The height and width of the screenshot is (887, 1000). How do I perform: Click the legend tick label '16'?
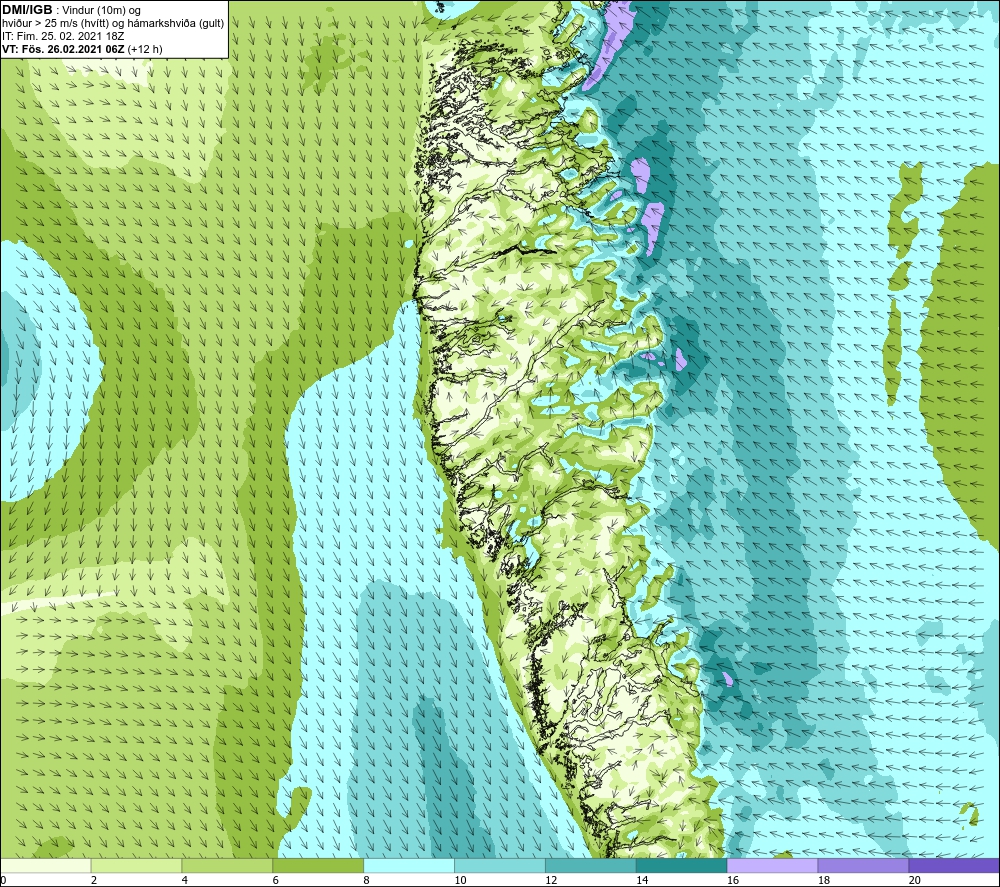pos(733,880)
